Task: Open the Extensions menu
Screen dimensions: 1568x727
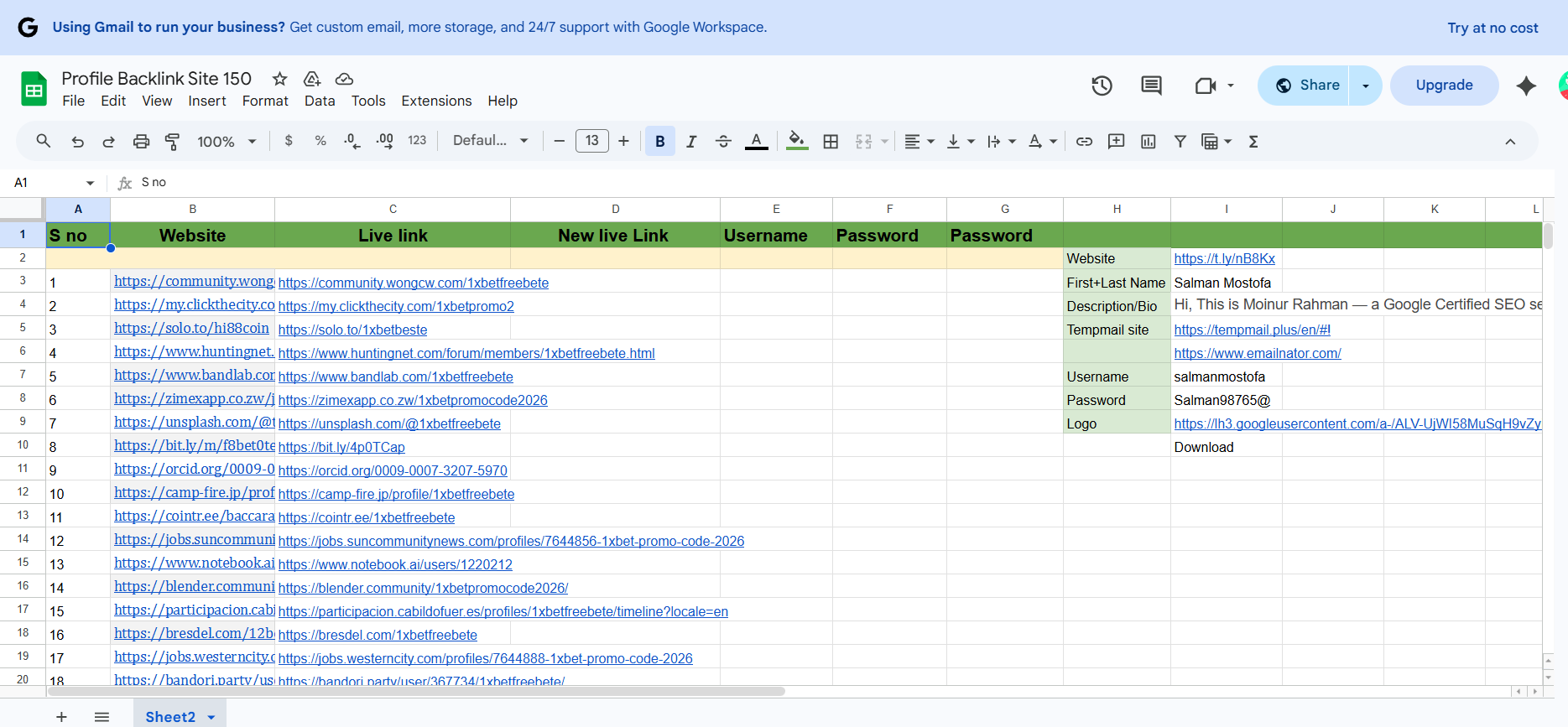Action: coord(436,101)
